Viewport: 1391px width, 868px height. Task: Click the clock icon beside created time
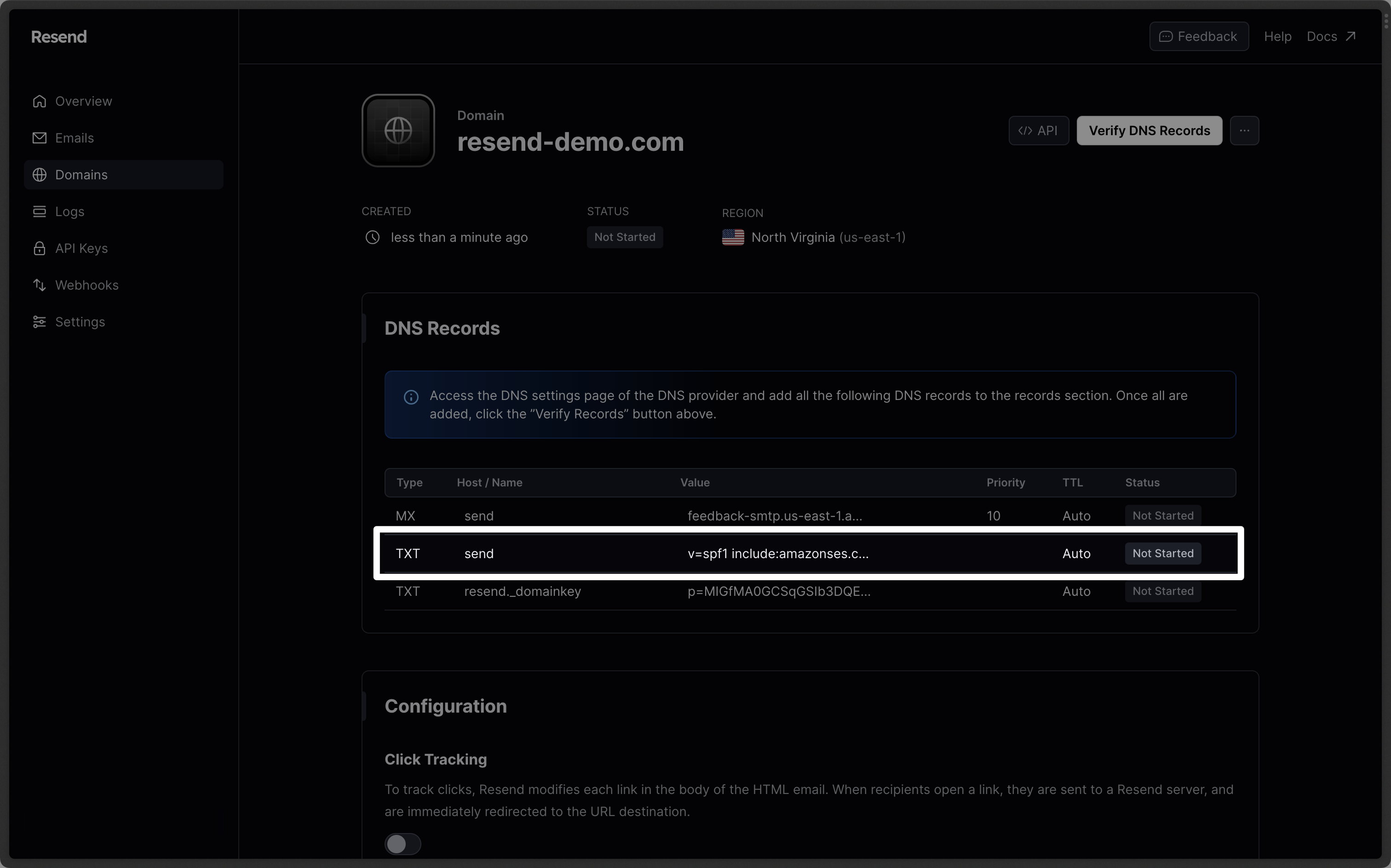pos(372,237)
